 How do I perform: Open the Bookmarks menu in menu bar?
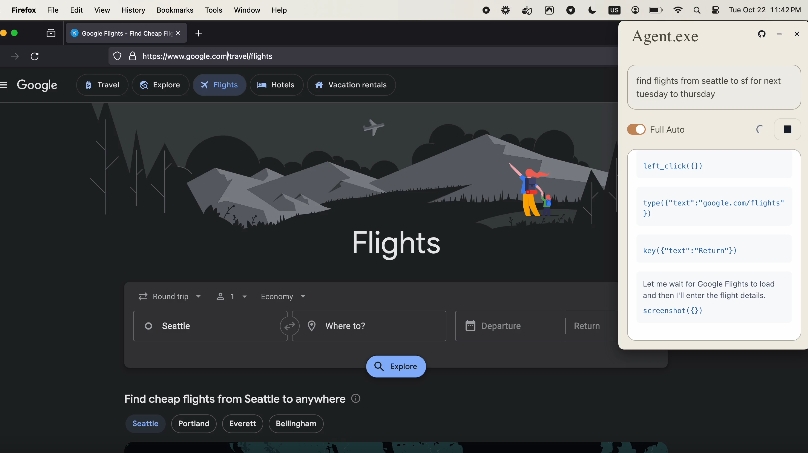(175, 10)
